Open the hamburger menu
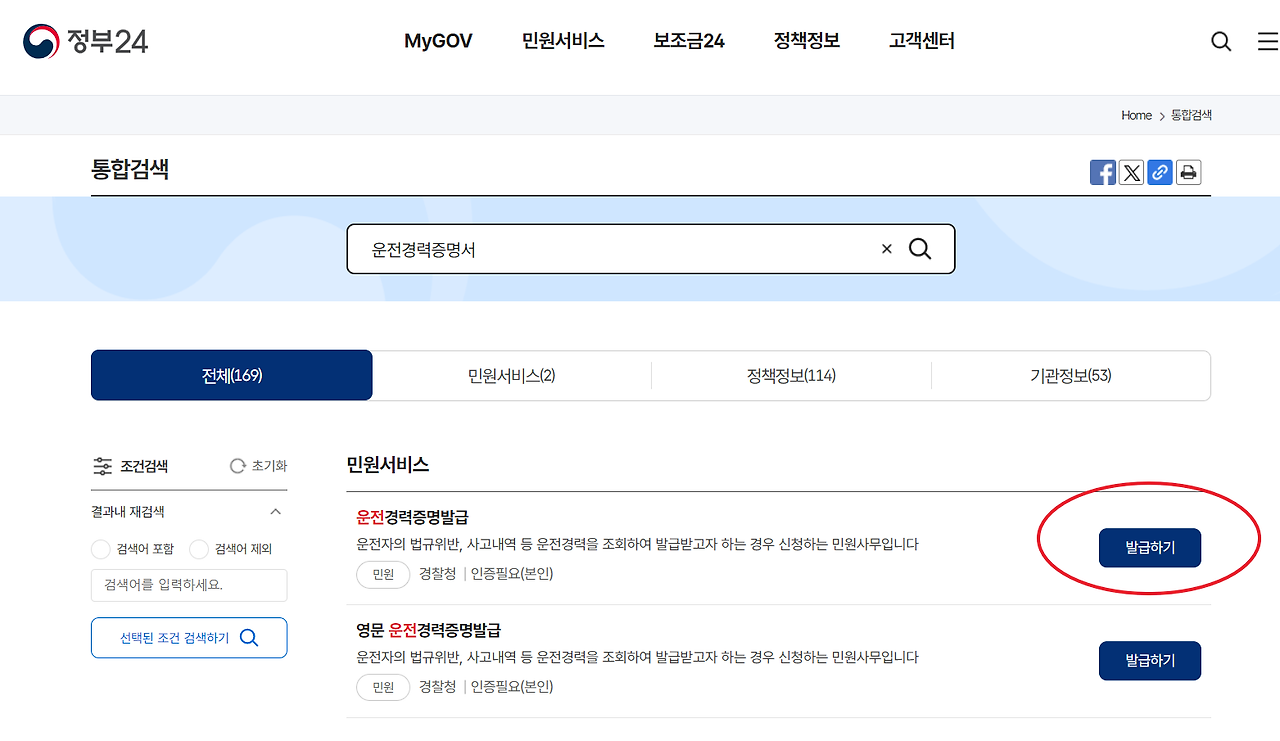Viewport: 1280px width, 741px height. pyautogui.click(x=1266, y=41)
